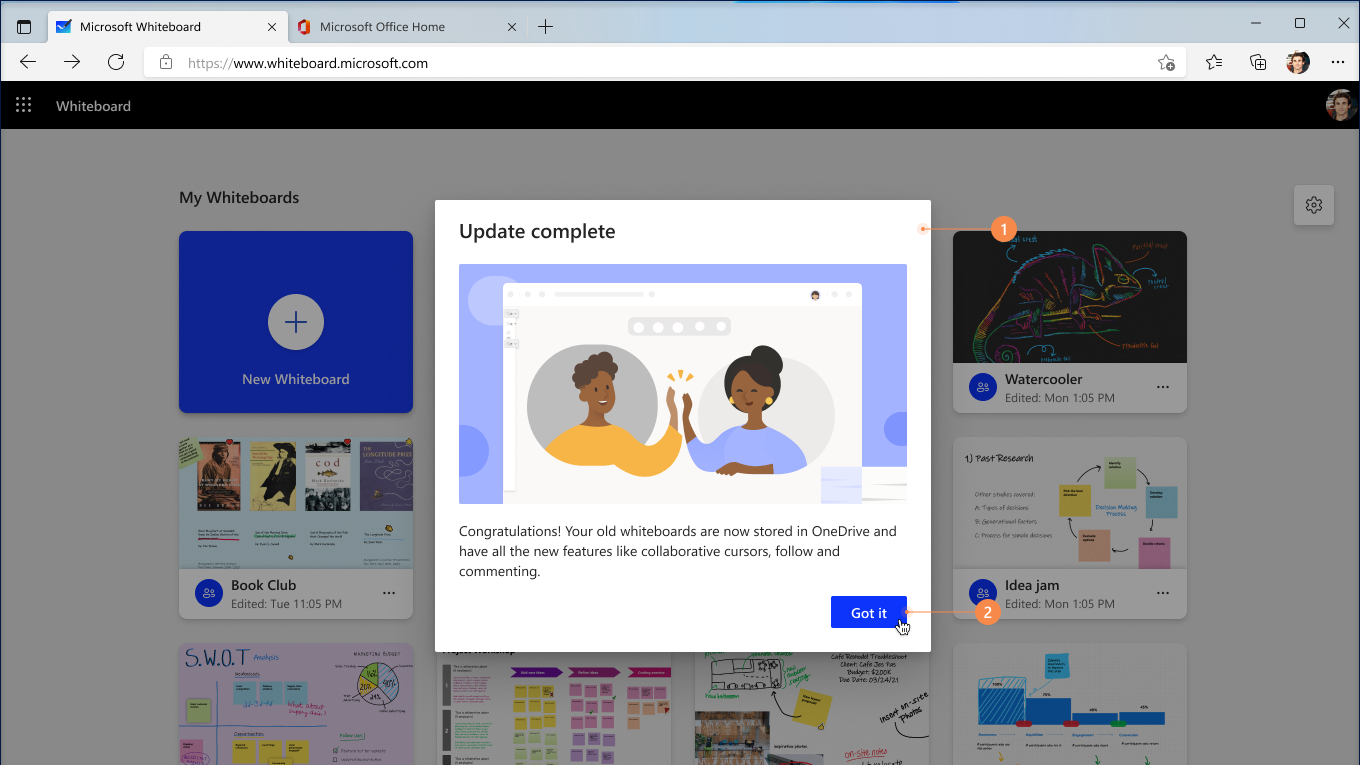This screenshot has width=1360, height=765.
Task: Click the Got it button
Action: [x=868, y=613]
